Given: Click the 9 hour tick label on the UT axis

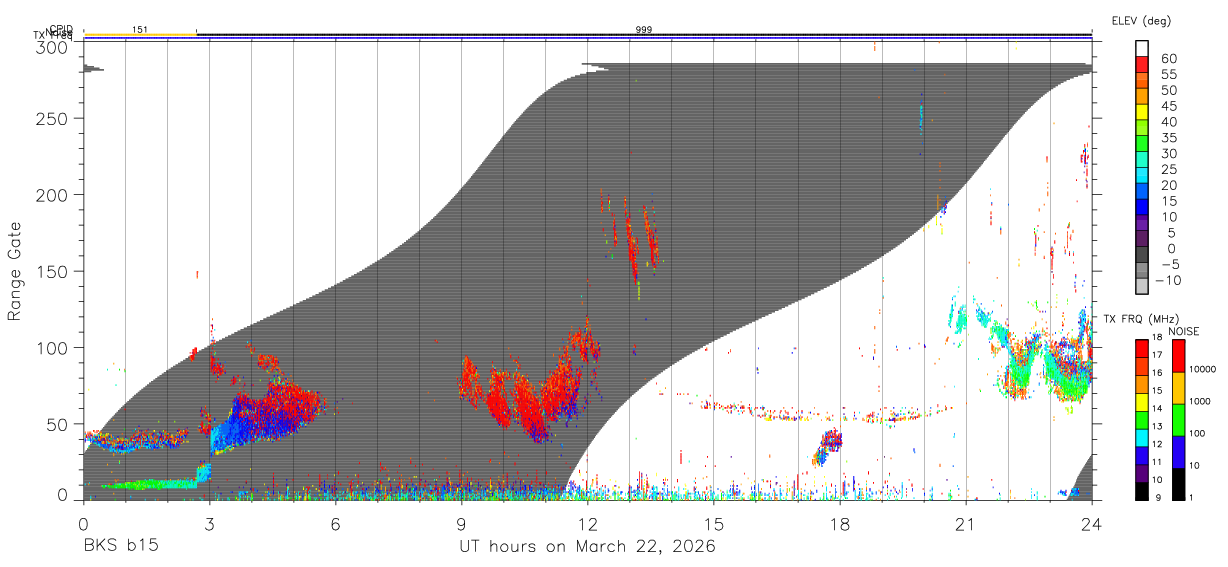Looking at the screenshot, I should (x=461, y=523).
